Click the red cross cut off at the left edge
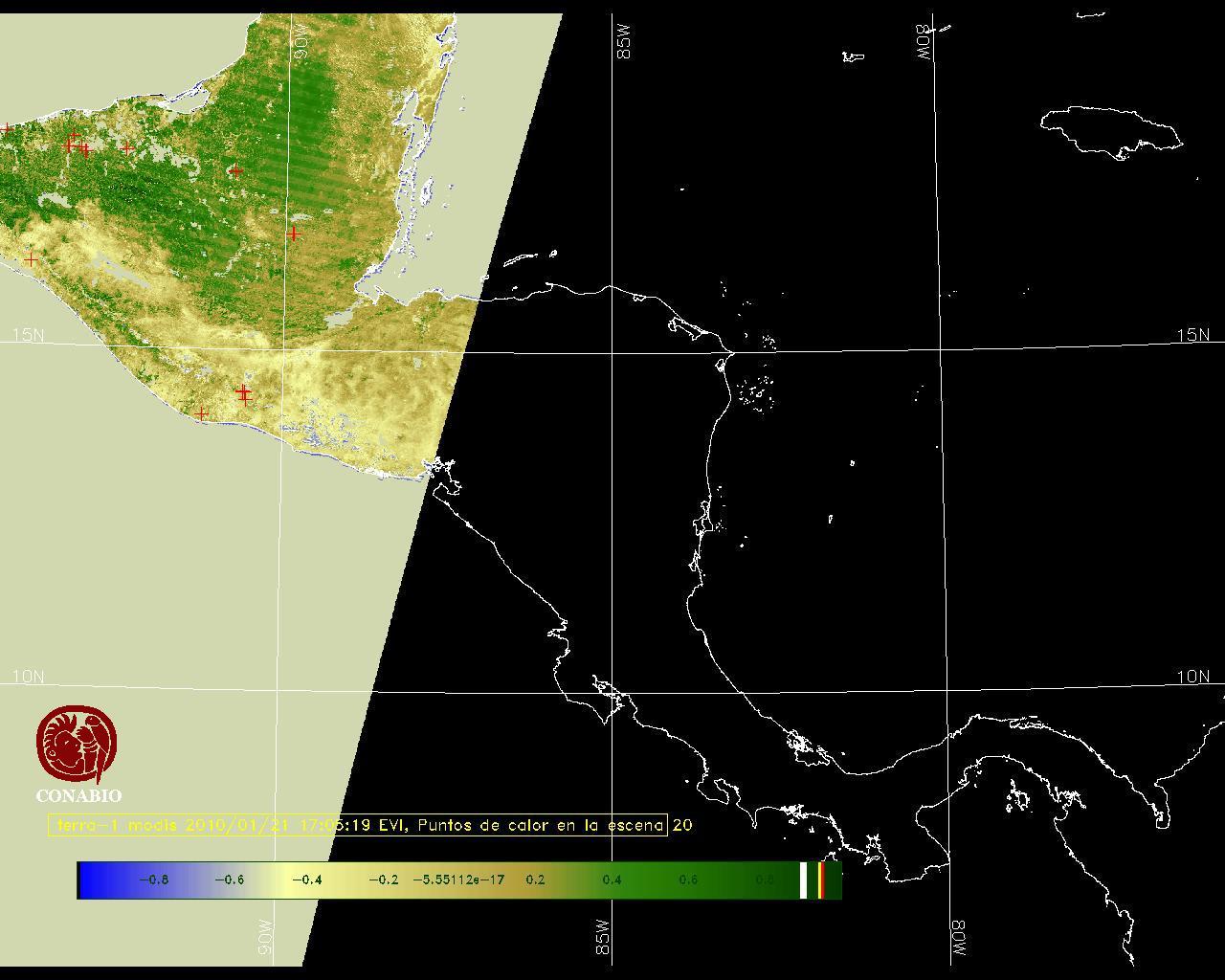The height and width of the screenshot is (980, 1225). click(6, 128)
